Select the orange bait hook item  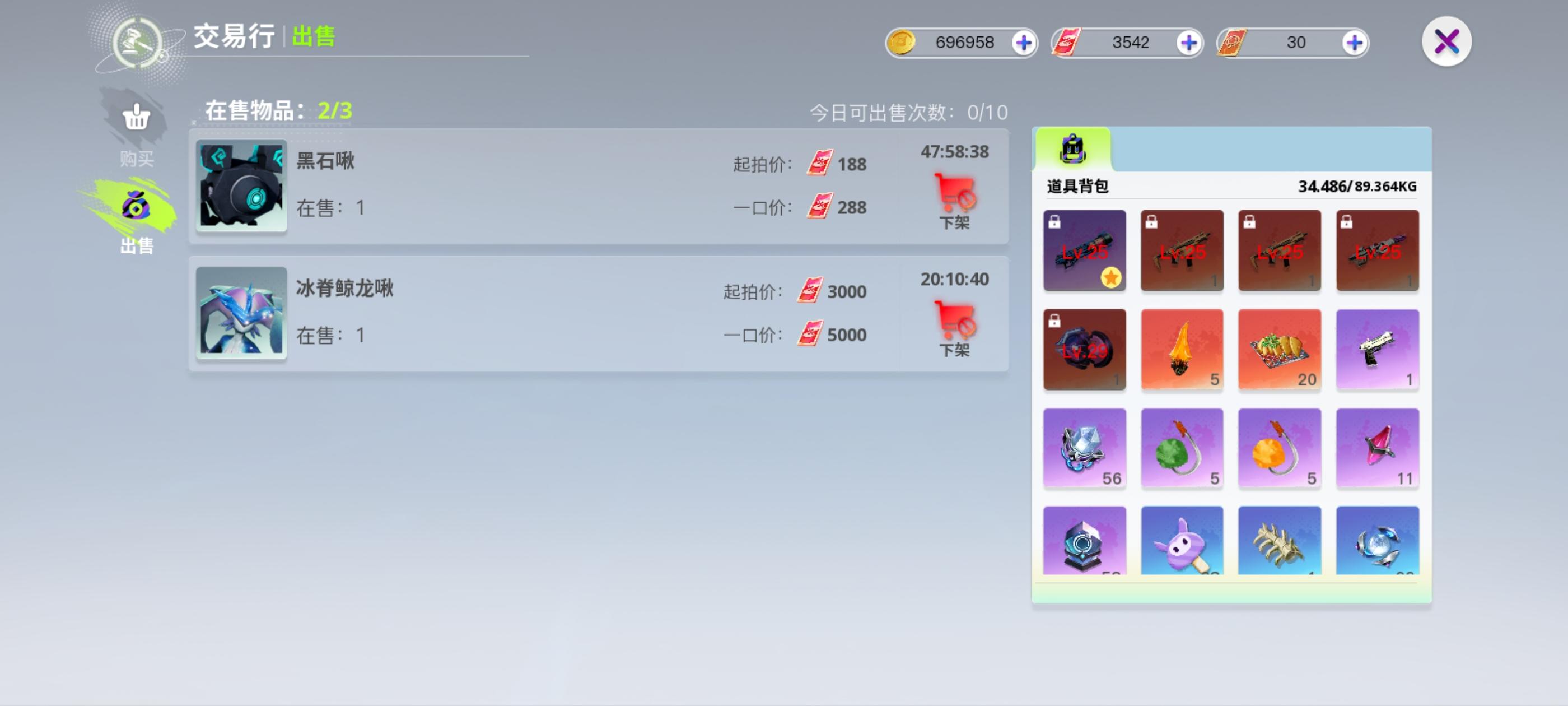[x=1280, y=448]
